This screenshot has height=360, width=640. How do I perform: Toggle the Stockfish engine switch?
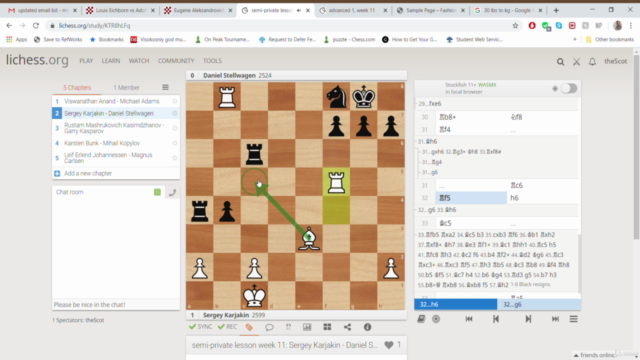tap(569, 89)
